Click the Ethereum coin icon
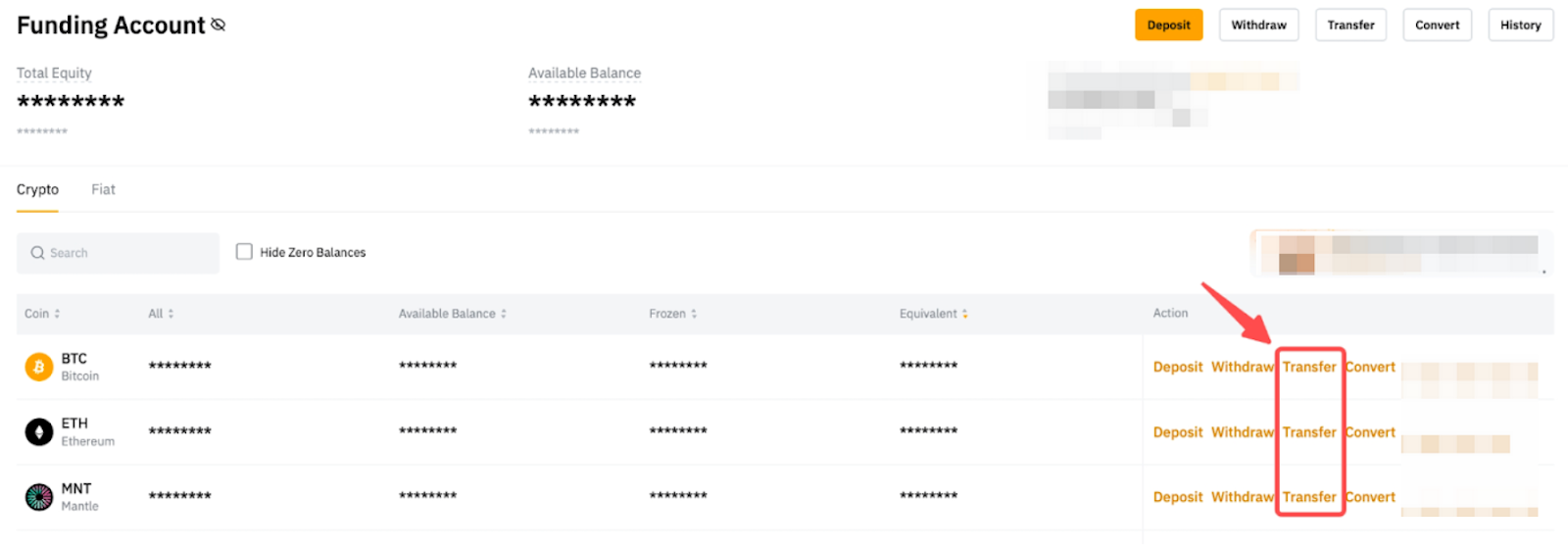1568x552 pixels. [x=39, y=431]
